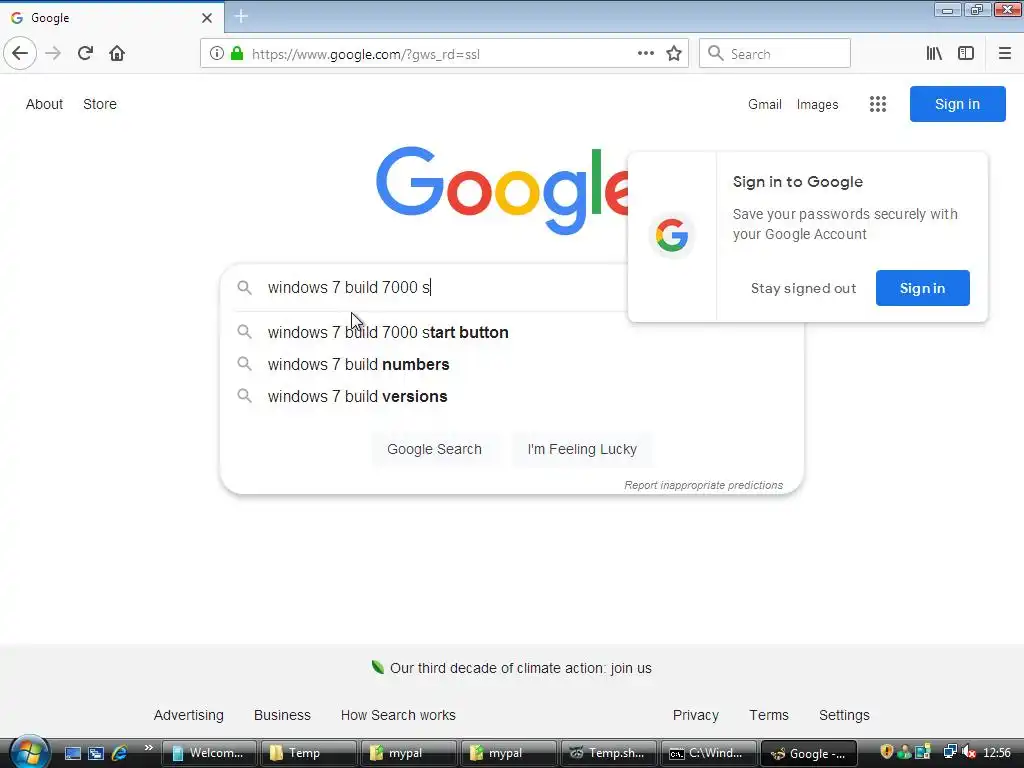Select 'windows 7 build 7000 start button' suggestion
This screenshot has width=1024, height=768.
(x=511, y=332)
